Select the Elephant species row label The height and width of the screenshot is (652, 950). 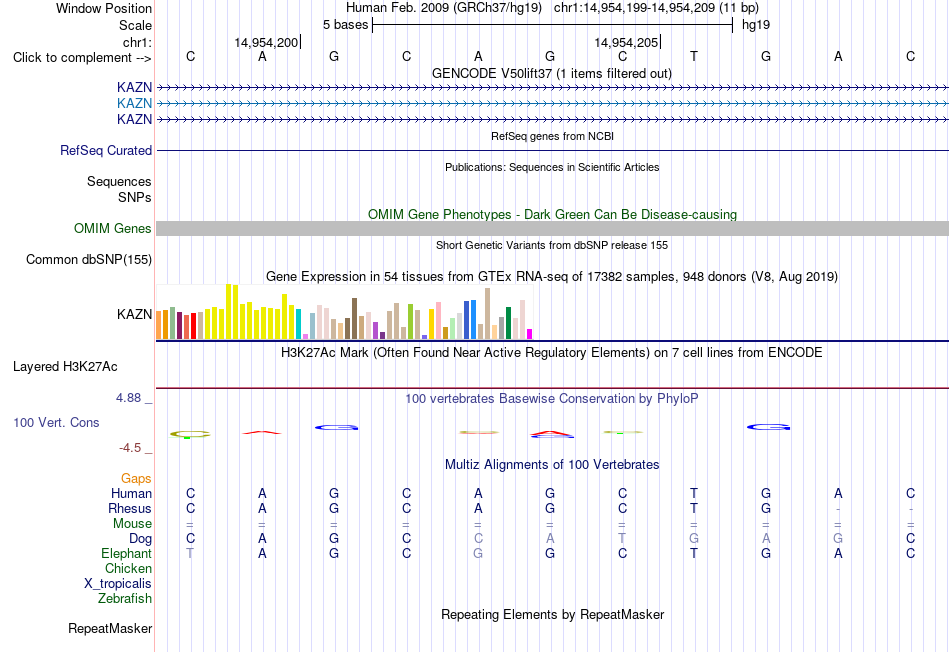click(x=126, y=553)
